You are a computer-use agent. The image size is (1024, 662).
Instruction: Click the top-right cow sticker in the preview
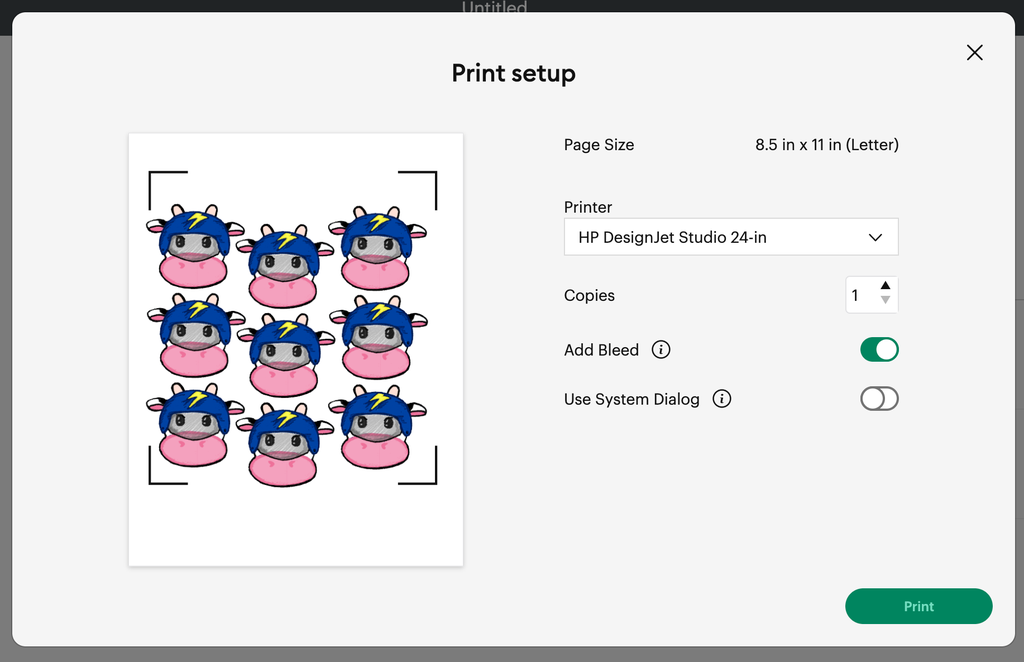tap(377, 248)
